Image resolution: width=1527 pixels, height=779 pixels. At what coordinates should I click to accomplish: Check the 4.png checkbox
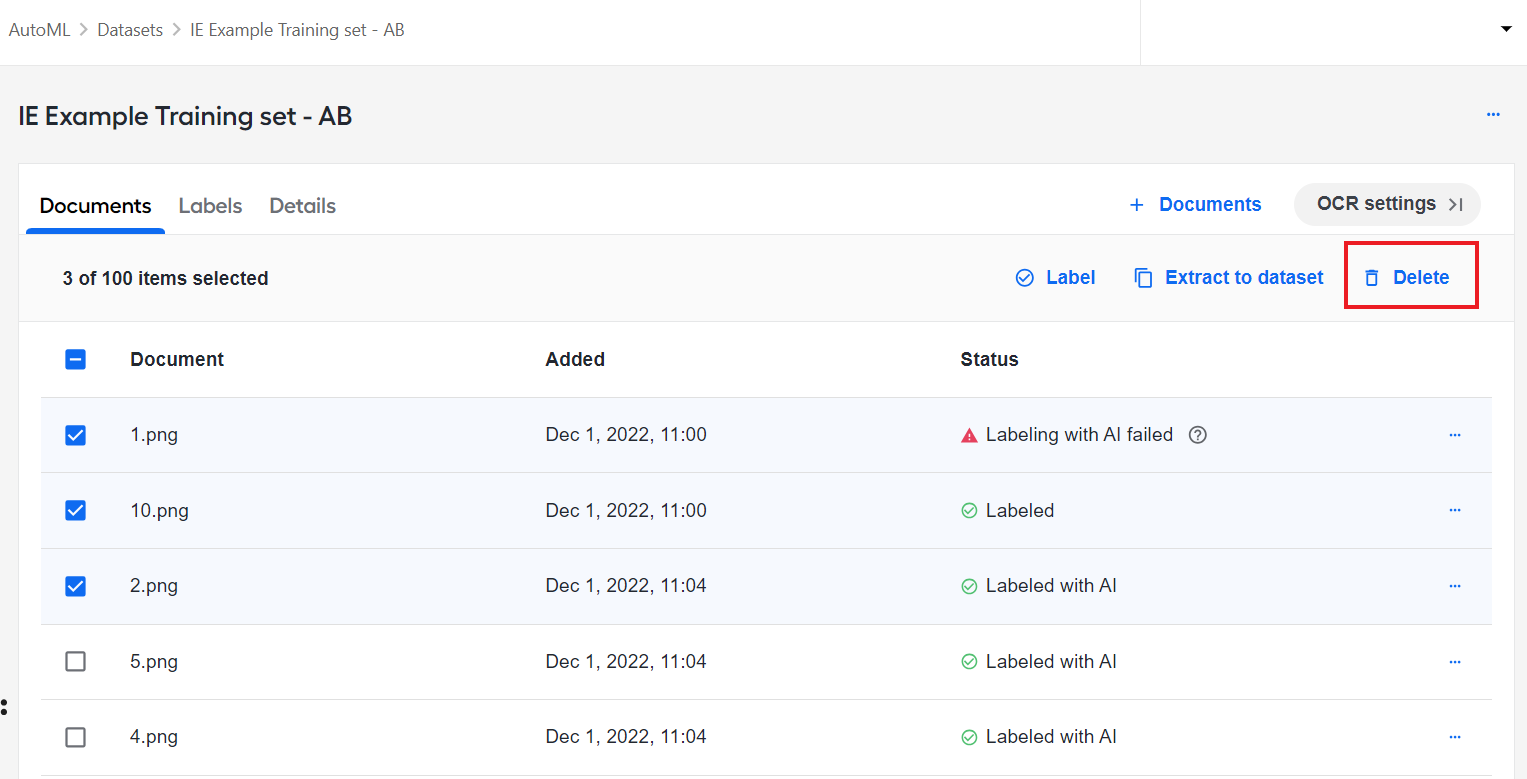[75, 737]
